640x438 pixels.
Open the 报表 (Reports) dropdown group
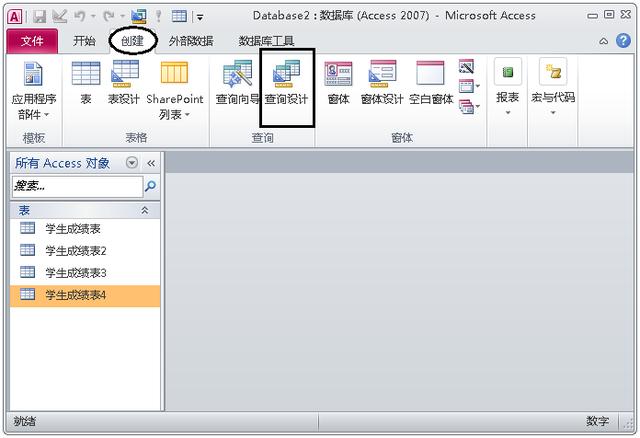click(507, 88)
